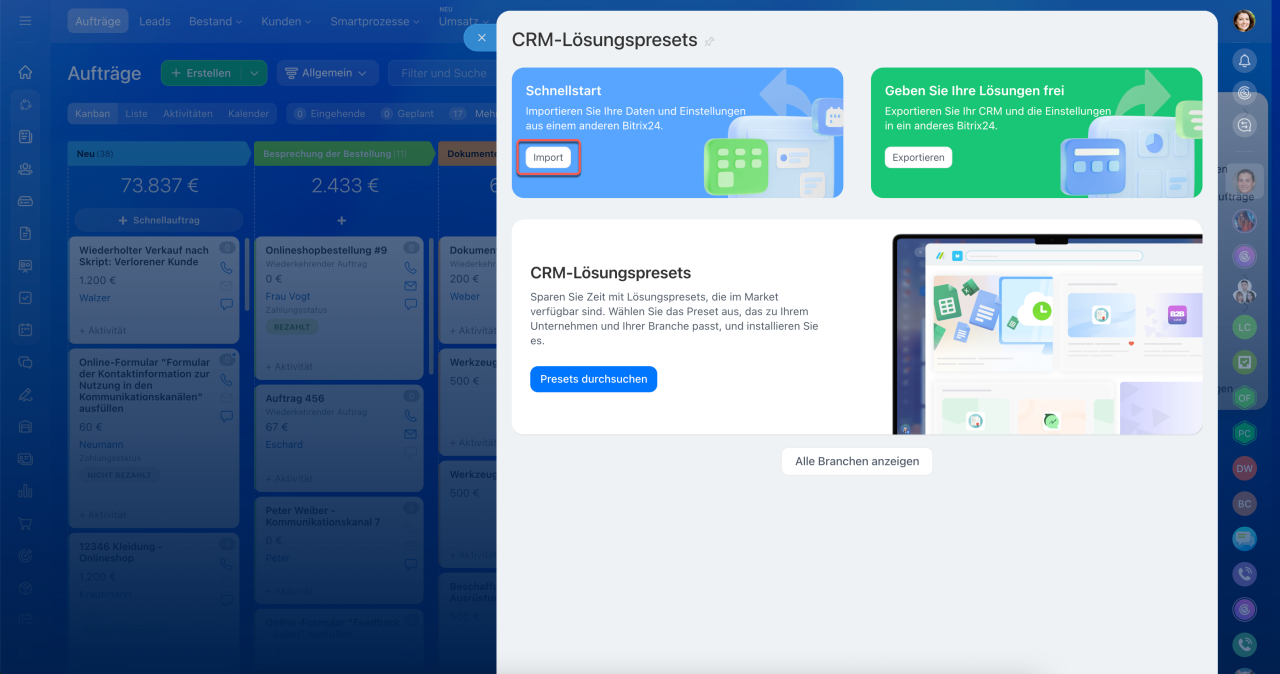Open the bar chart analytics sidebar icon
Viewport: 1280px width, 674px height.
point(25,491)
